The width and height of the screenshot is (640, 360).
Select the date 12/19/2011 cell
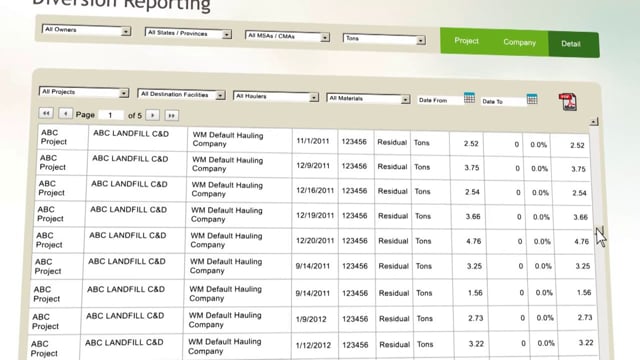pos(315,216)
